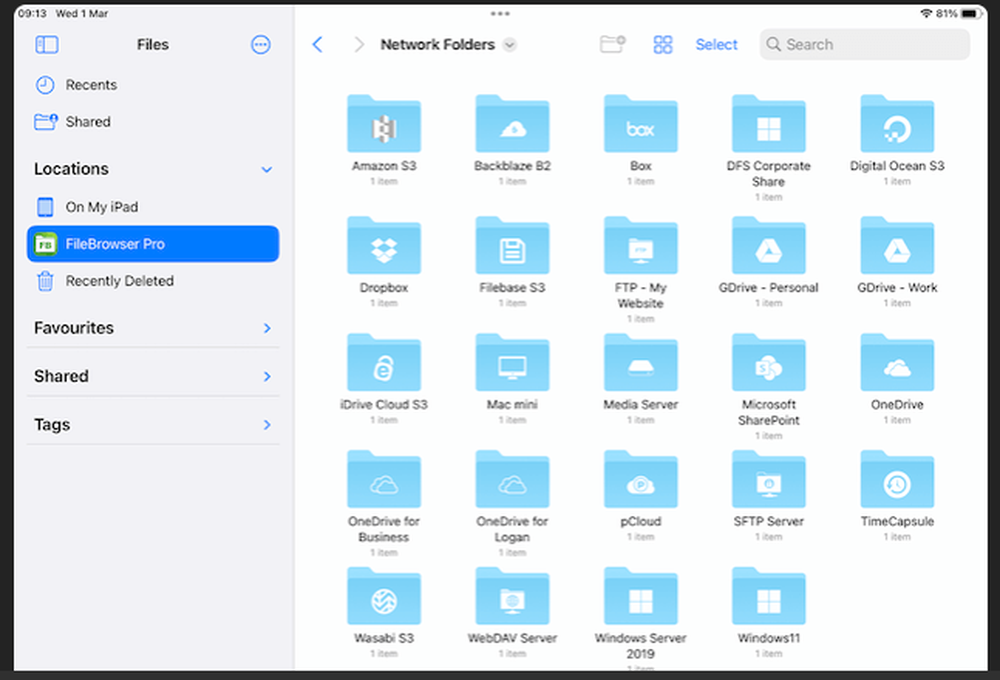Open the Backblaze B2 folder

pos(512,124)
